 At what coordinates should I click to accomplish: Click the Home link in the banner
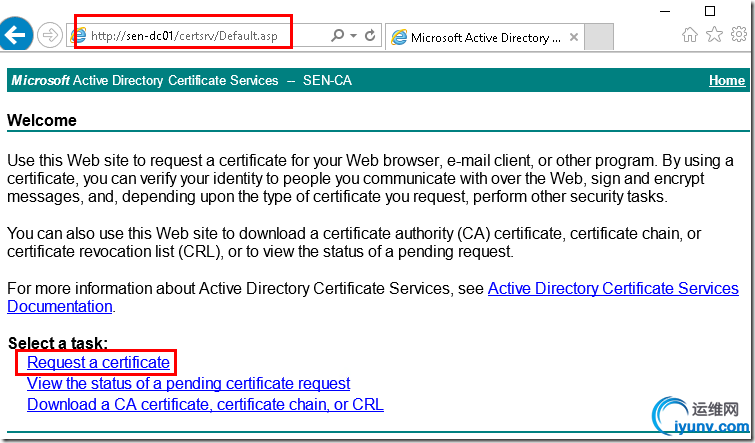click(x=727, y=81)
